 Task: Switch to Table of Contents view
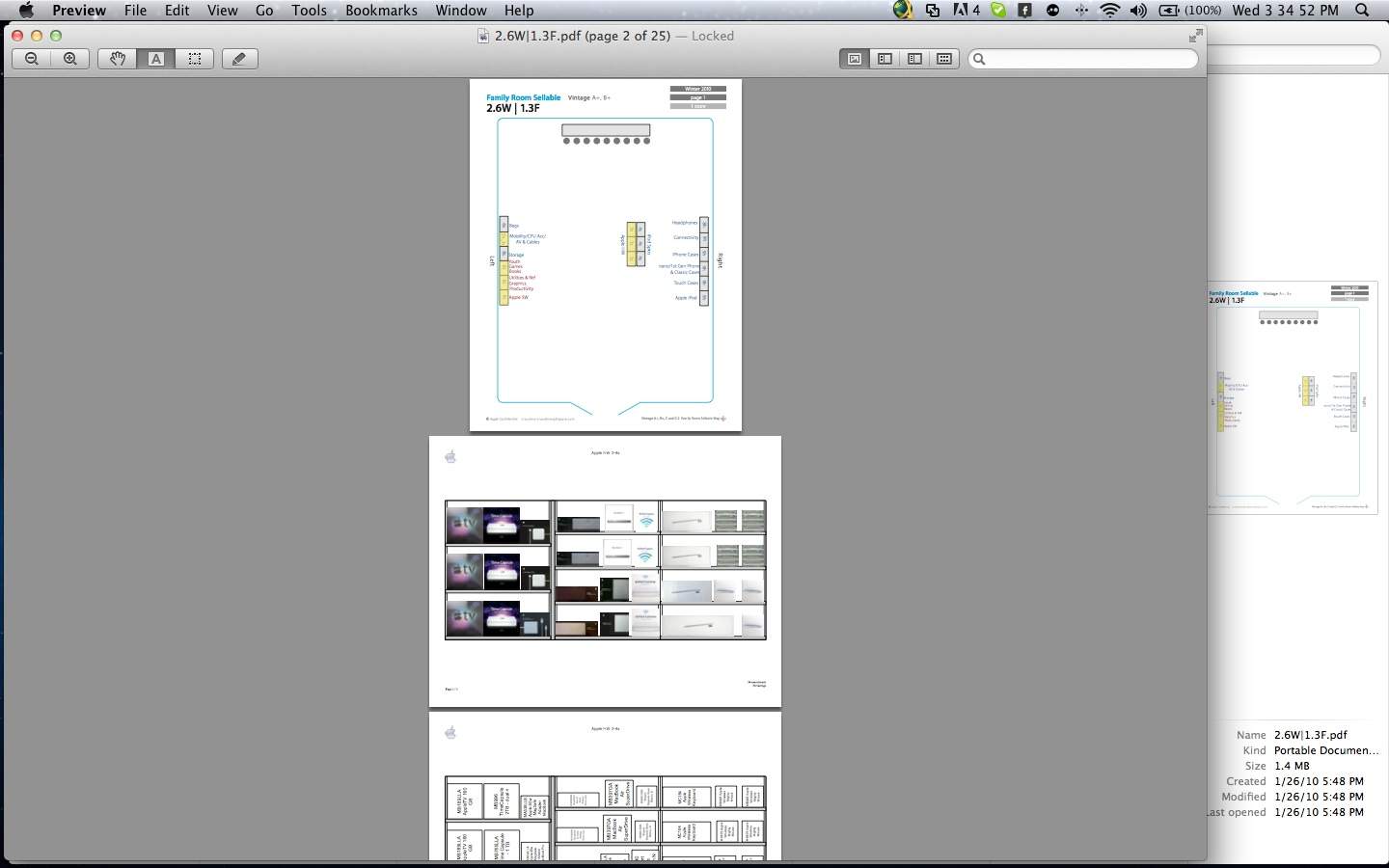tap(914, 59)
